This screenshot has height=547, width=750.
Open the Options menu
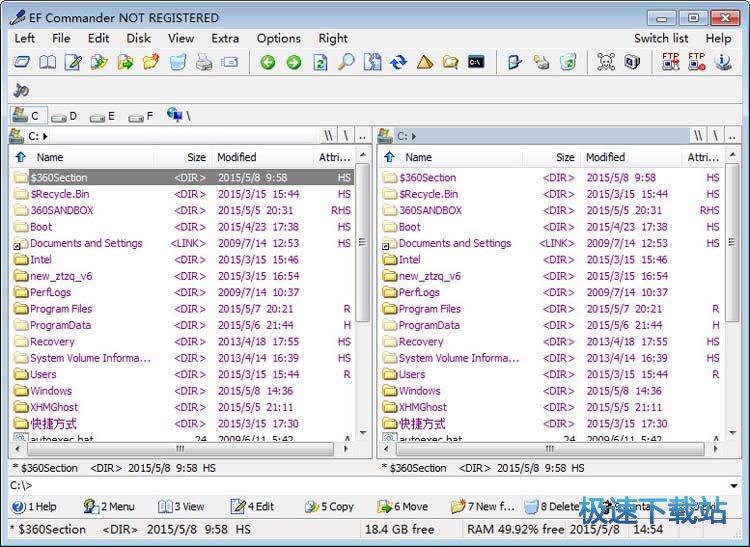pos(278,38)
